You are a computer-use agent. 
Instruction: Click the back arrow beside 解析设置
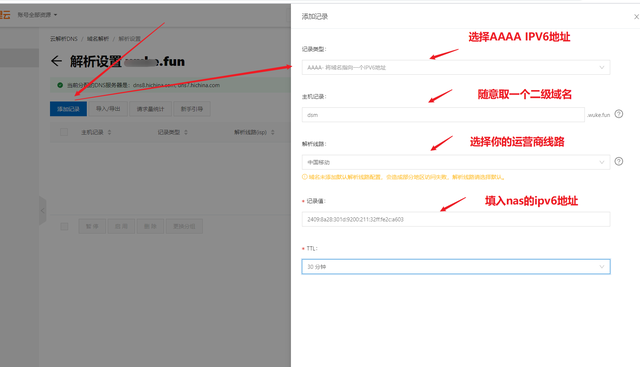[x=56, y=61]
